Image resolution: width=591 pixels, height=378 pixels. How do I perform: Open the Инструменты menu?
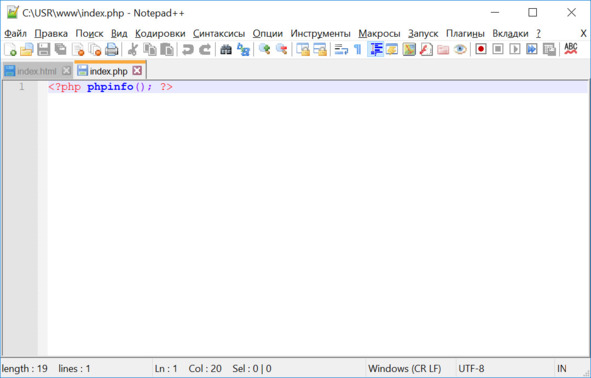[x=320, y=34]
